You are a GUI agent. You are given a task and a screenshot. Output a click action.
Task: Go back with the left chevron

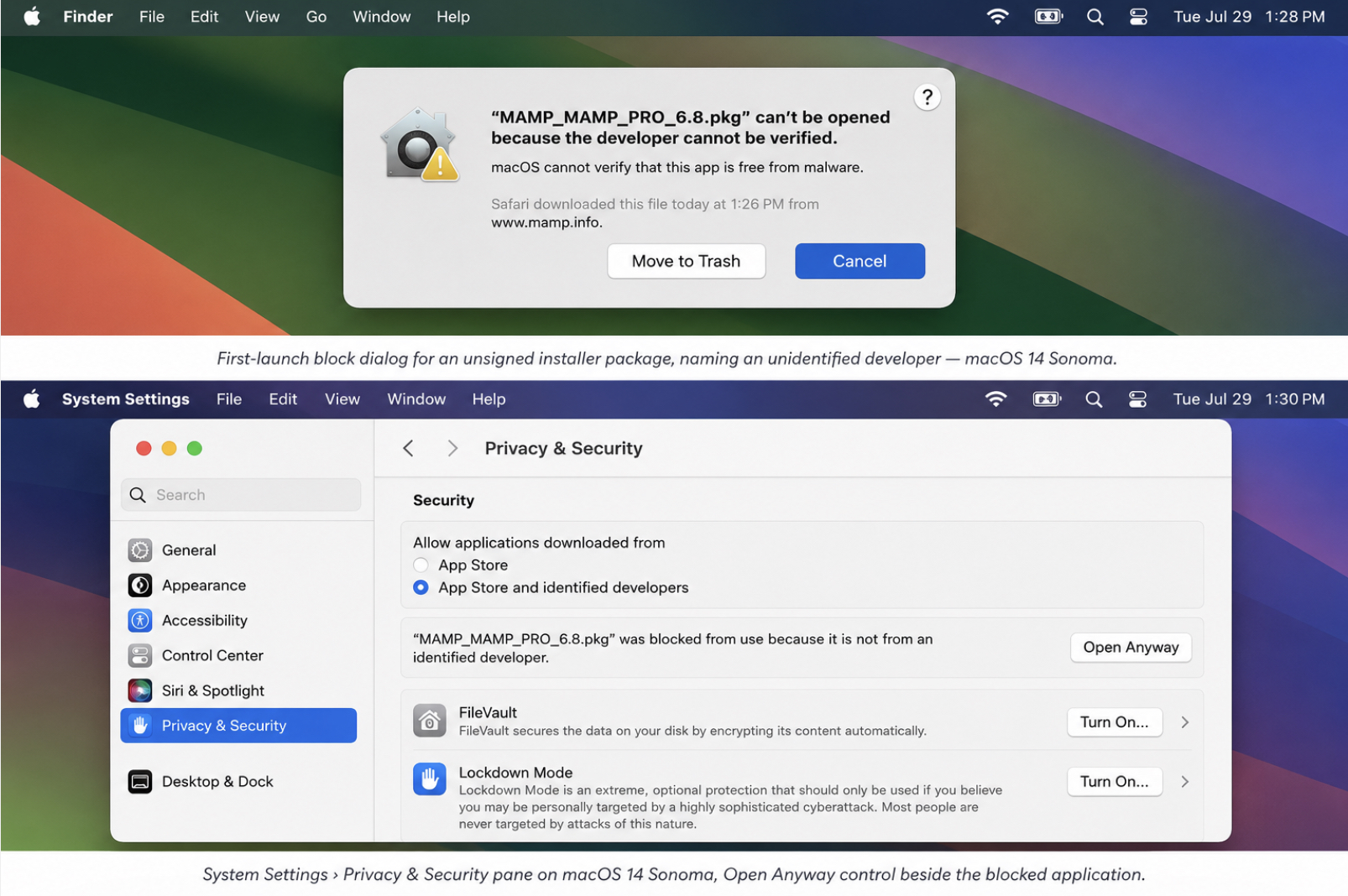point(409,448)
